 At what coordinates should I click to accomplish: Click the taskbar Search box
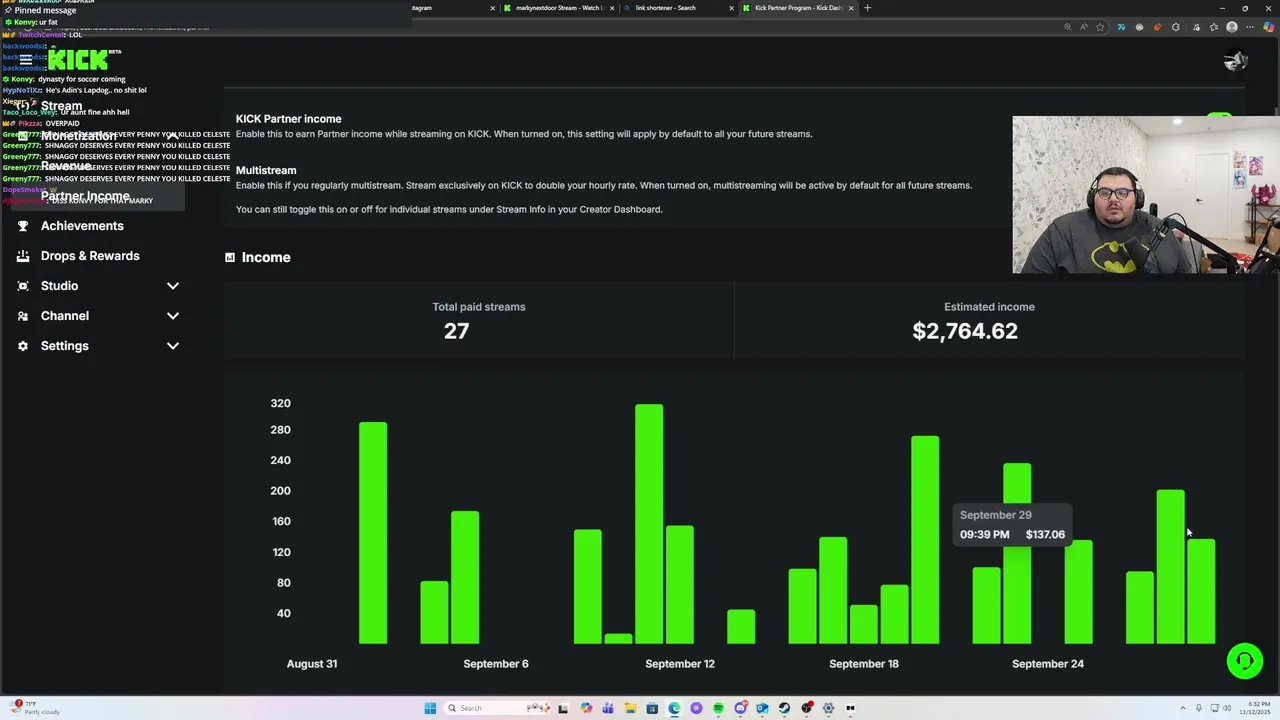pyautogui.click(x=497, y=708)
